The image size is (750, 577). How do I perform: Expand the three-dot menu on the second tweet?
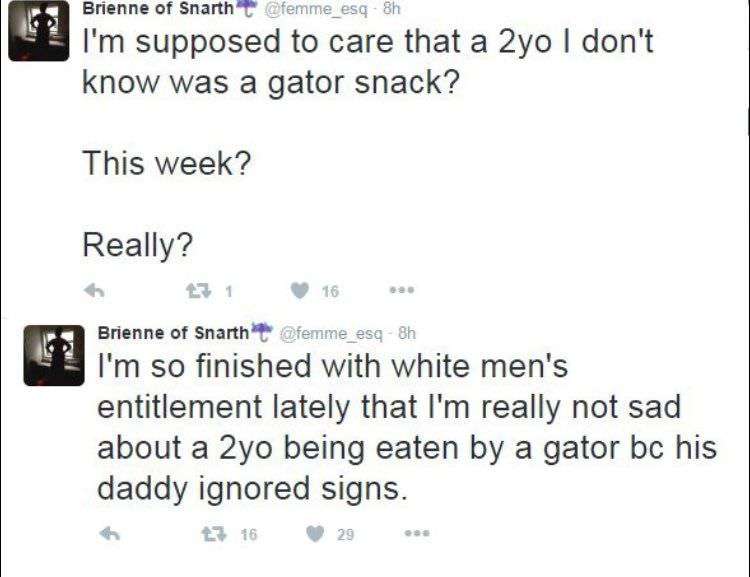coord(419,535)
